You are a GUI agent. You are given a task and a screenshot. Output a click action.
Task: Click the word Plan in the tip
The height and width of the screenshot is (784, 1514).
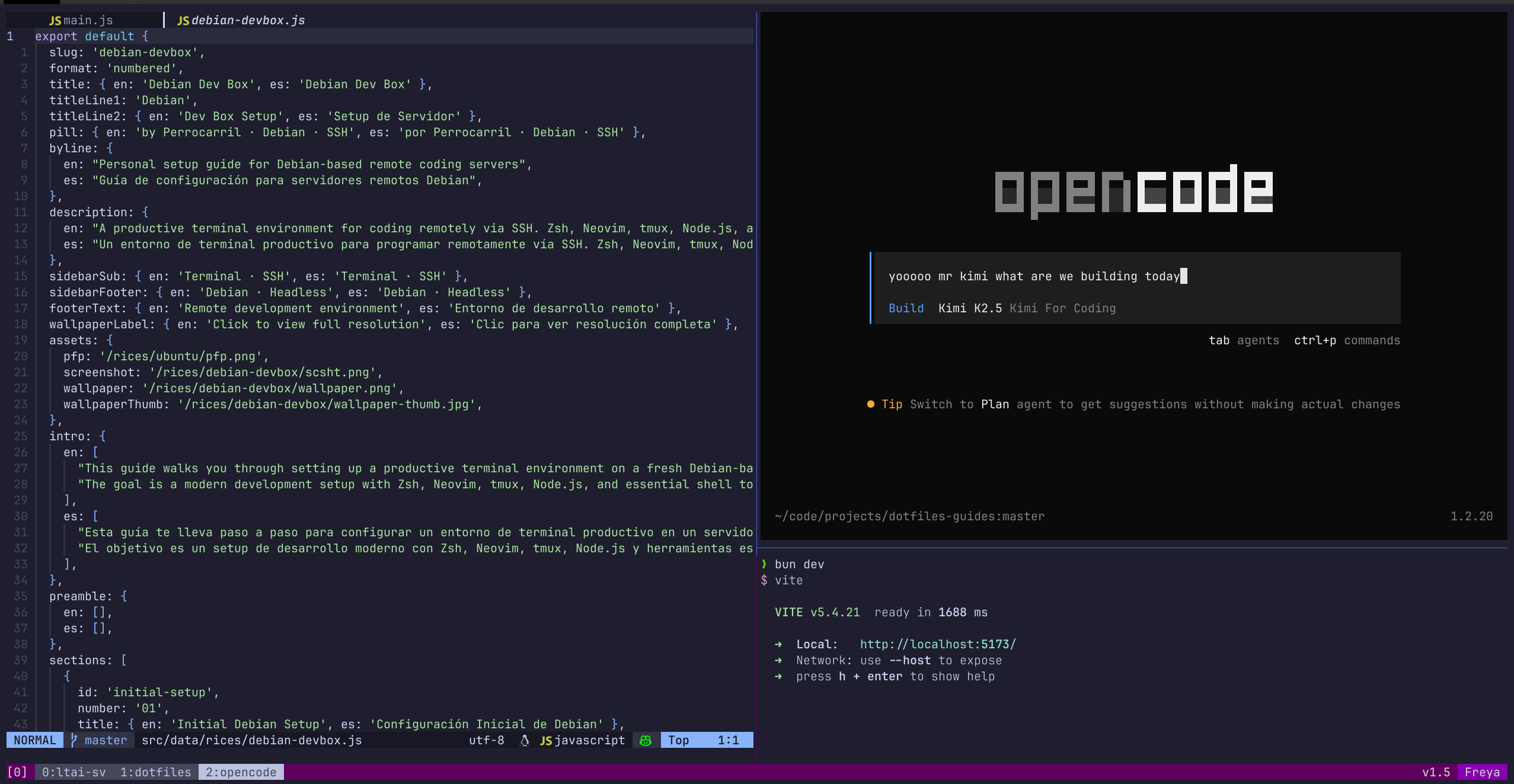click(995, 404)
